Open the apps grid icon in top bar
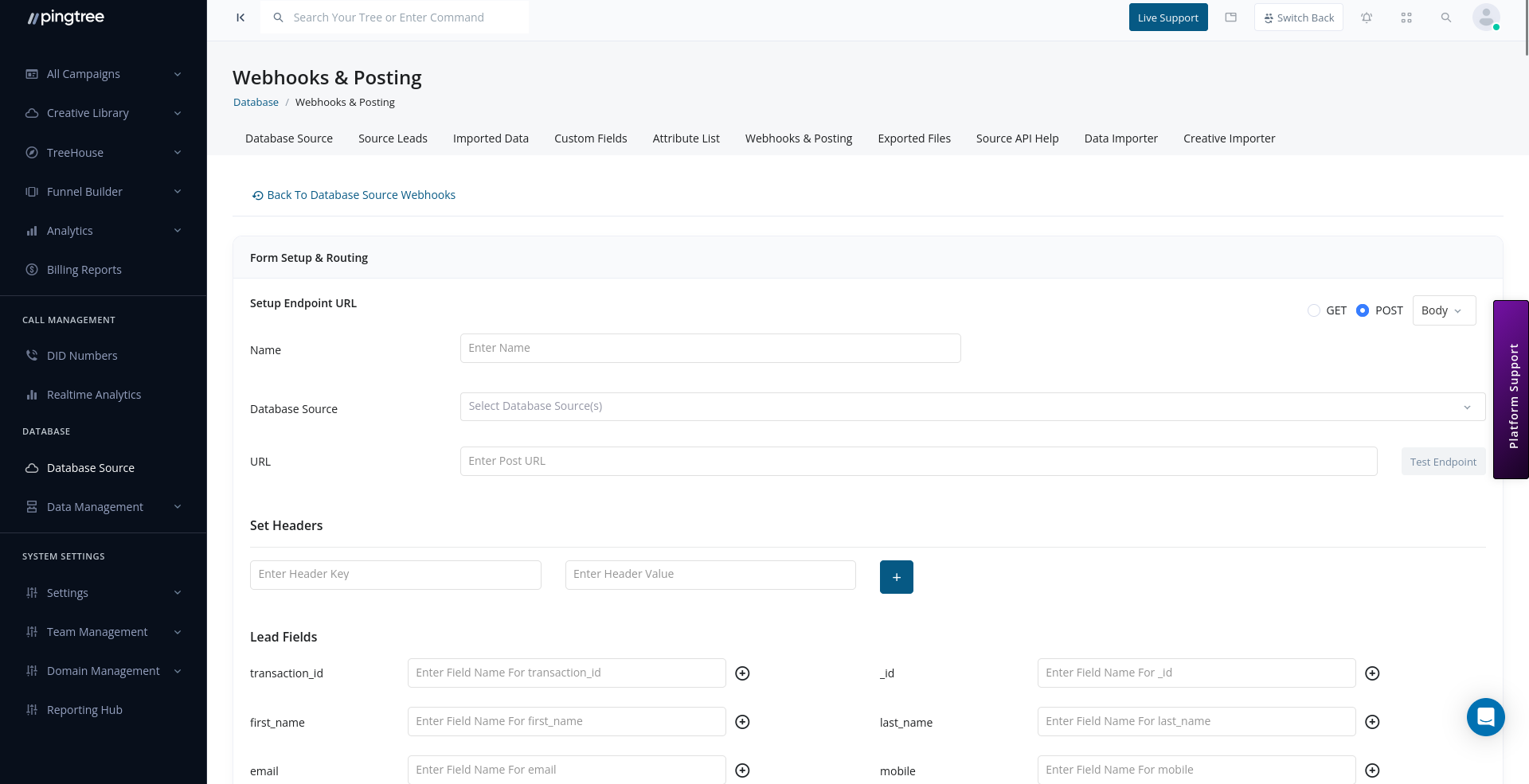1529x784 pixels. [x=1406, y=17]
